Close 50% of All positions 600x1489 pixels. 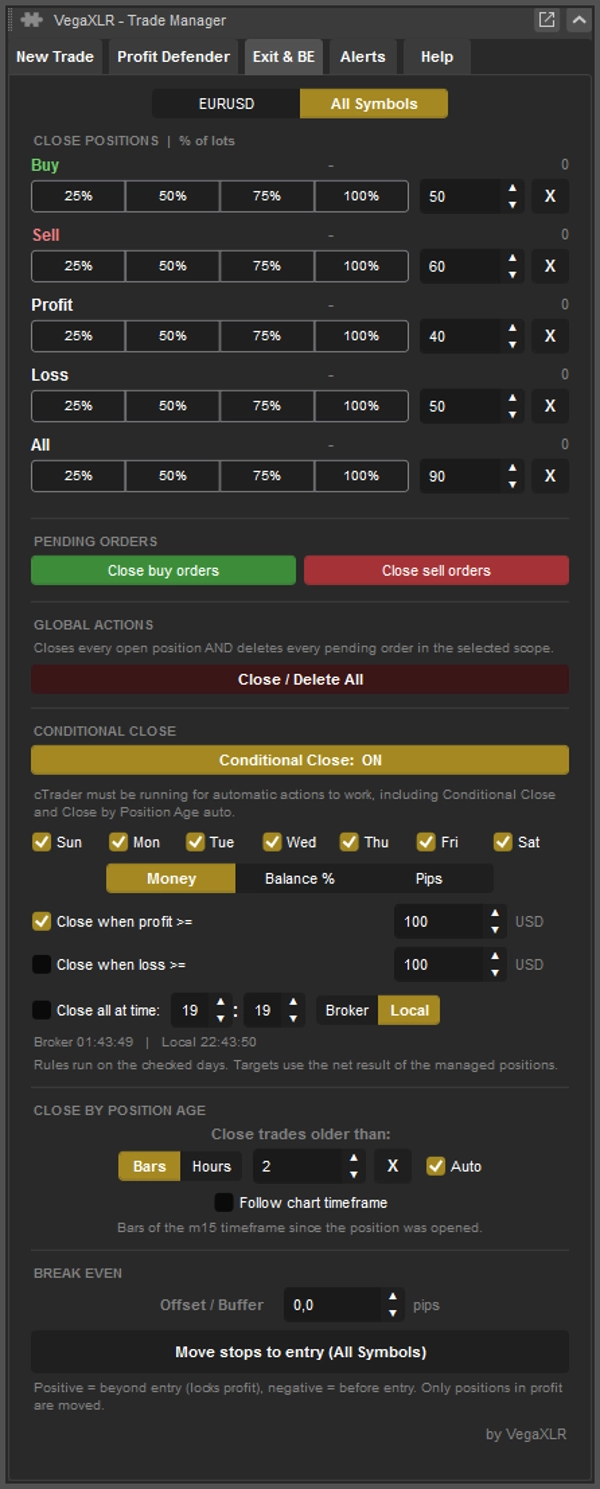pos(172,476)
